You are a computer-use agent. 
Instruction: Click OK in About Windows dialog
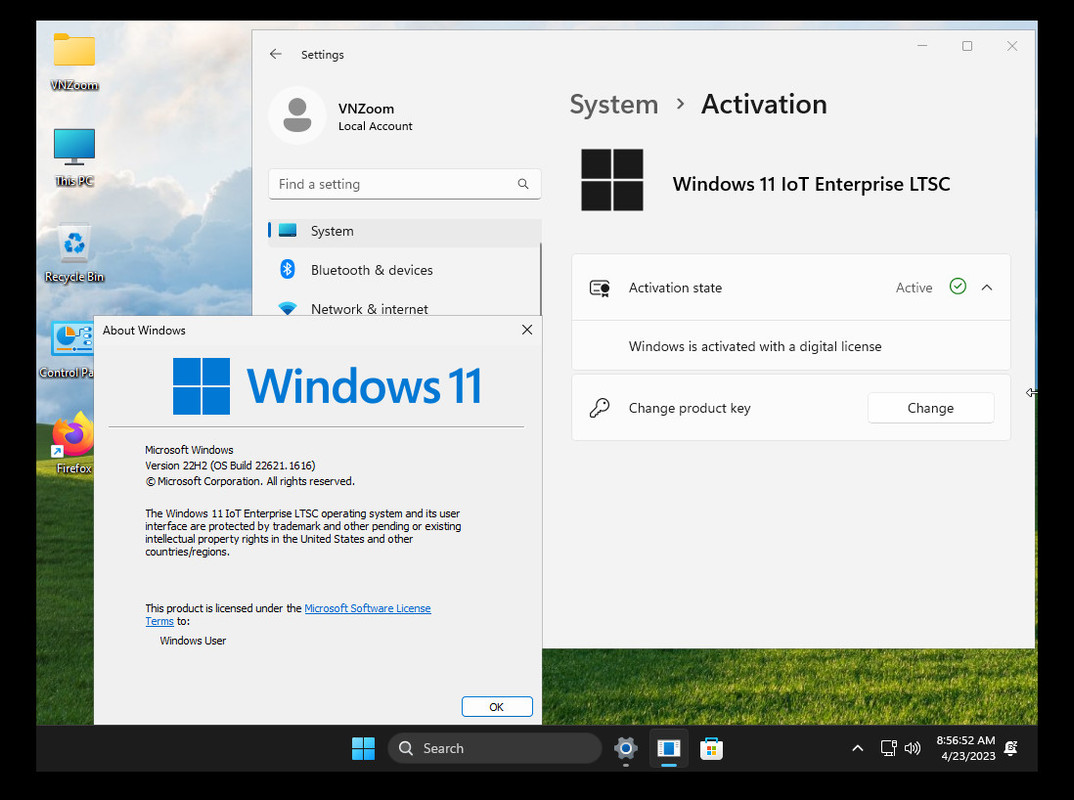click(x=497, y=707)
